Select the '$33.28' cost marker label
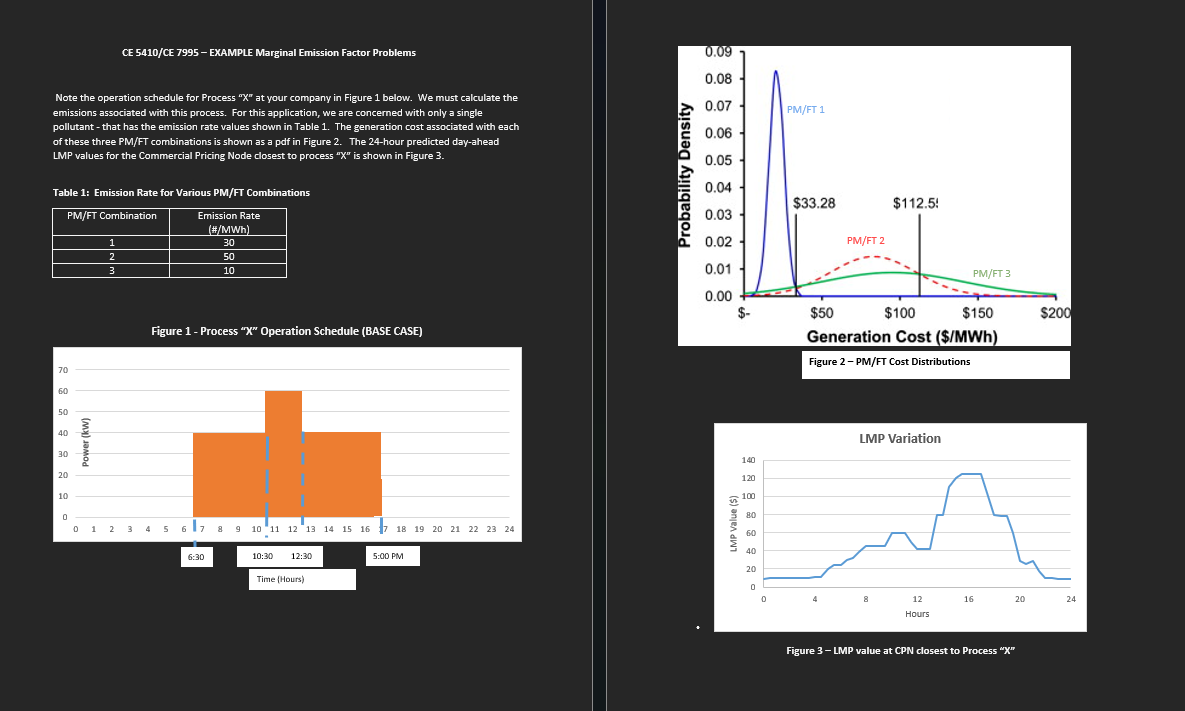1185x711 pixels. [x=814, y=202]
